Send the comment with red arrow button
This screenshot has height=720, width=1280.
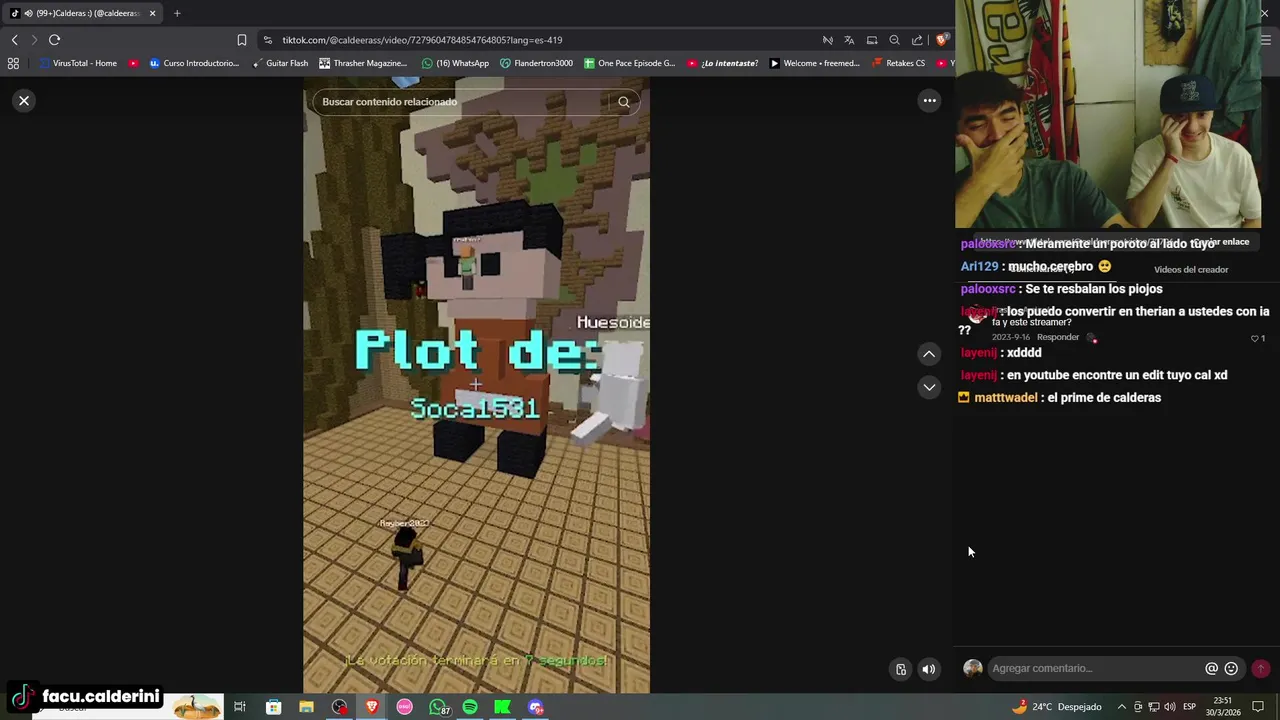(x=1260, y=668)
